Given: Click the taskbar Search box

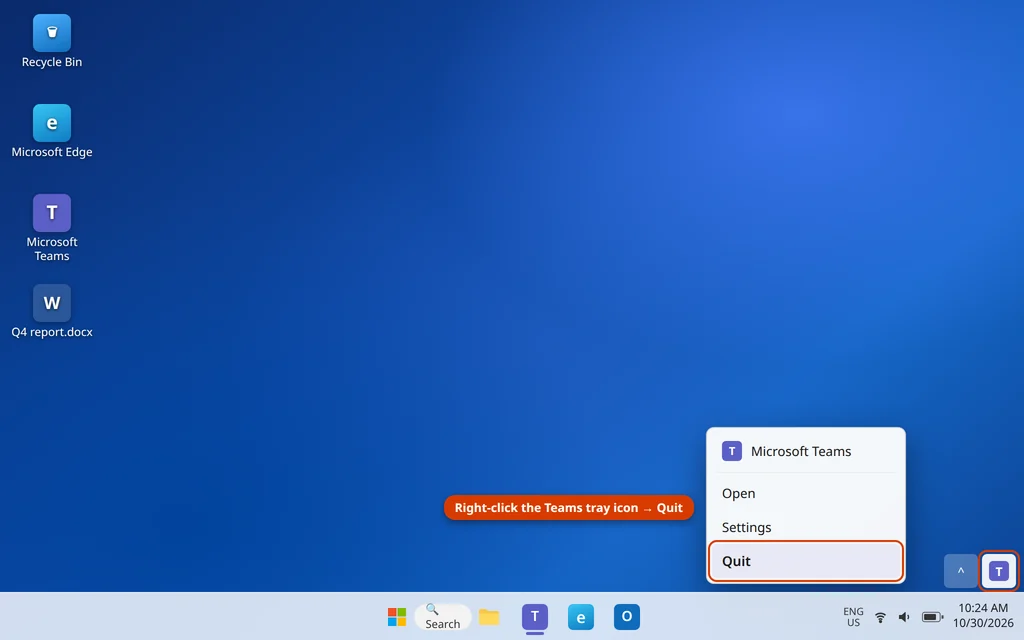Looking at the screenshot, I should click(x=443, y=616).
